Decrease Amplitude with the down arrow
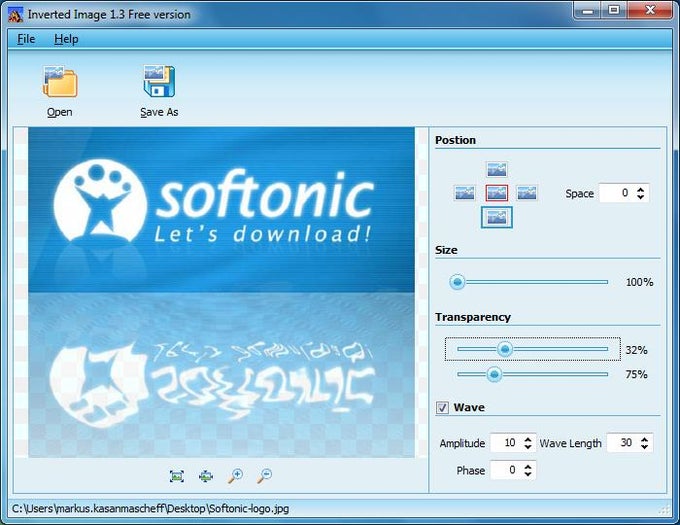 coord(528,447)
